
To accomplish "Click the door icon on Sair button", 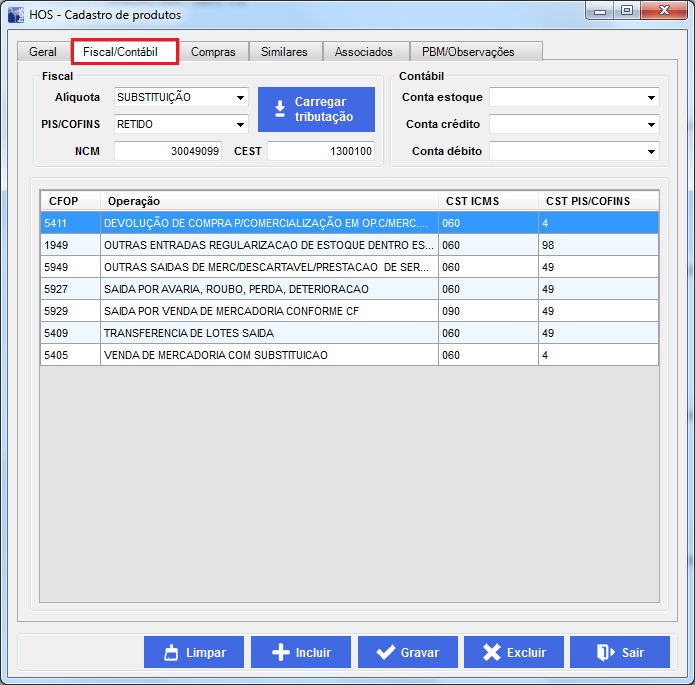I will click(603, 653).
